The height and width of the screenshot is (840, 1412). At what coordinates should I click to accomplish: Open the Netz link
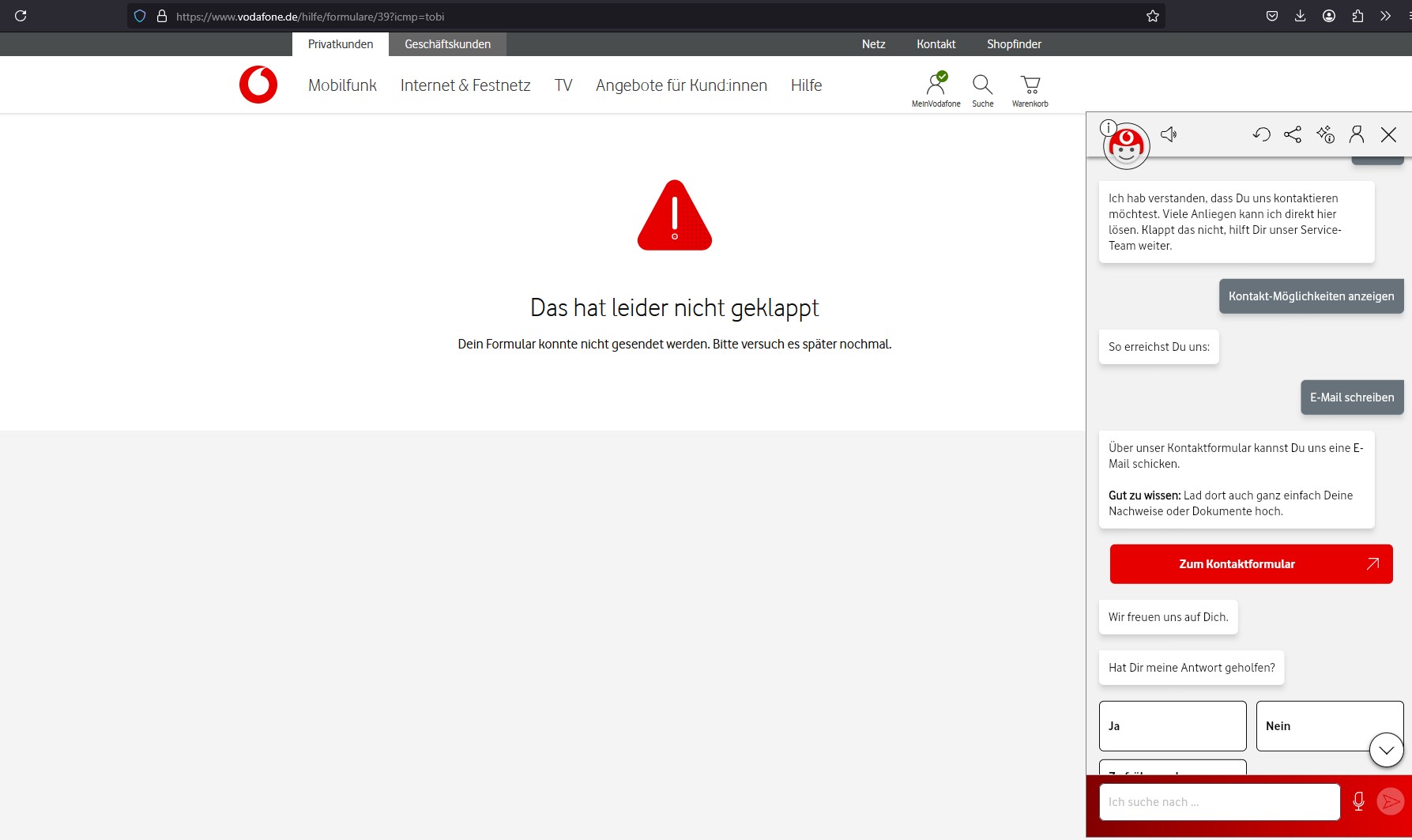point(873,44)
